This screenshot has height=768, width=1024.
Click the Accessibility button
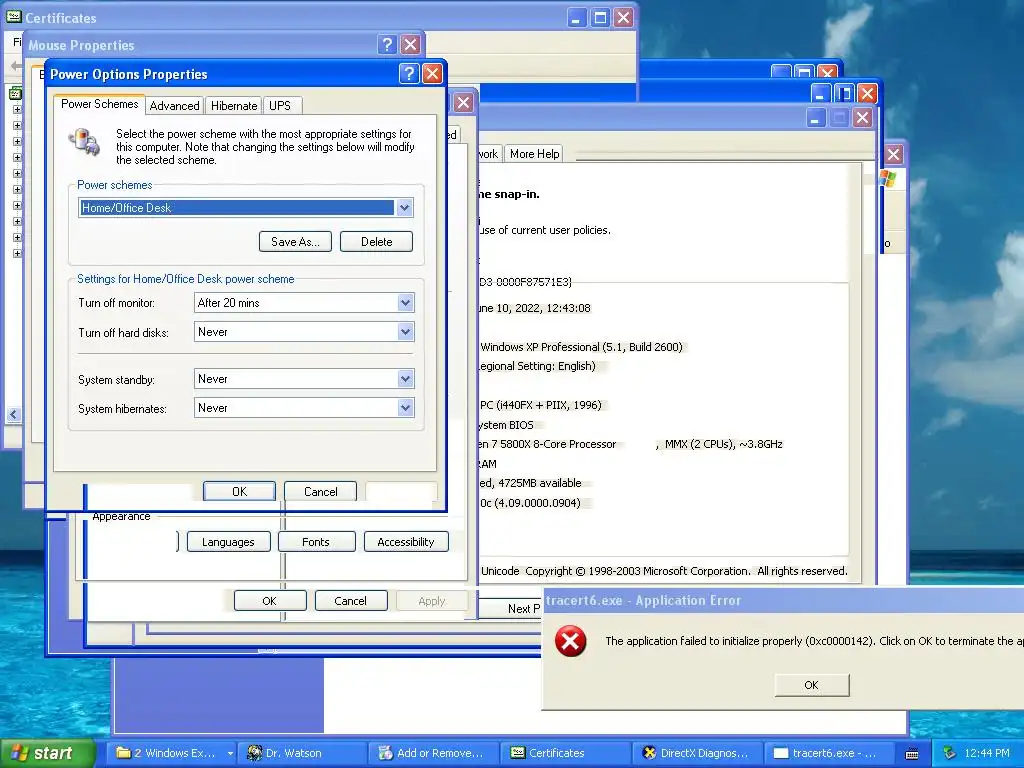406,542
